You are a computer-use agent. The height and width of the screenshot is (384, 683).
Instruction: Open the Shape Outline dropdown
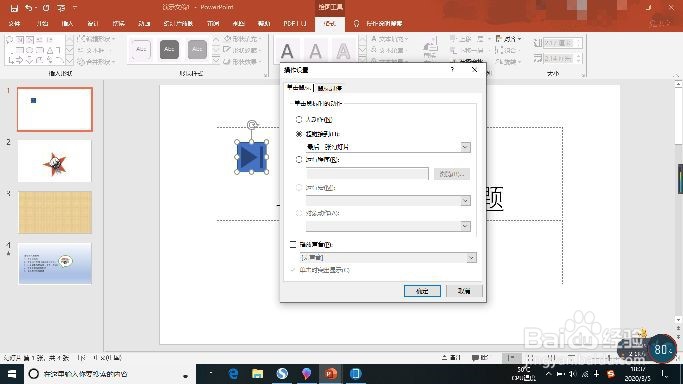pyautogui.click(x=242, y=51)
